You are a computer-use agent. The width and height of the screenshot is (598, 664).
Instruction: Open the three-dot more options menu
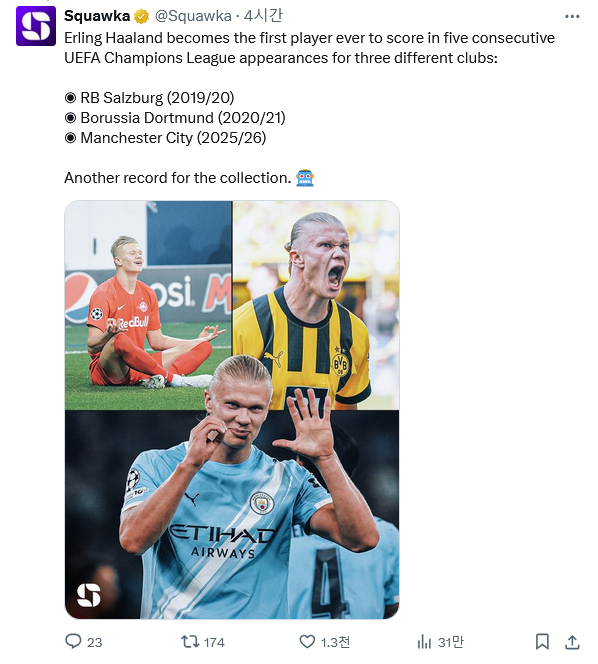(x=572, y=17)
